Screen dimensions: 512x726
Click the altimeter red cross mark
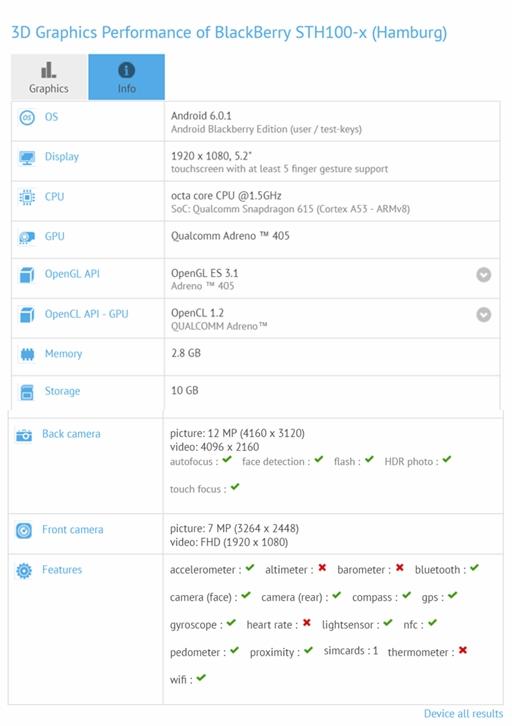tap(322, 568)
